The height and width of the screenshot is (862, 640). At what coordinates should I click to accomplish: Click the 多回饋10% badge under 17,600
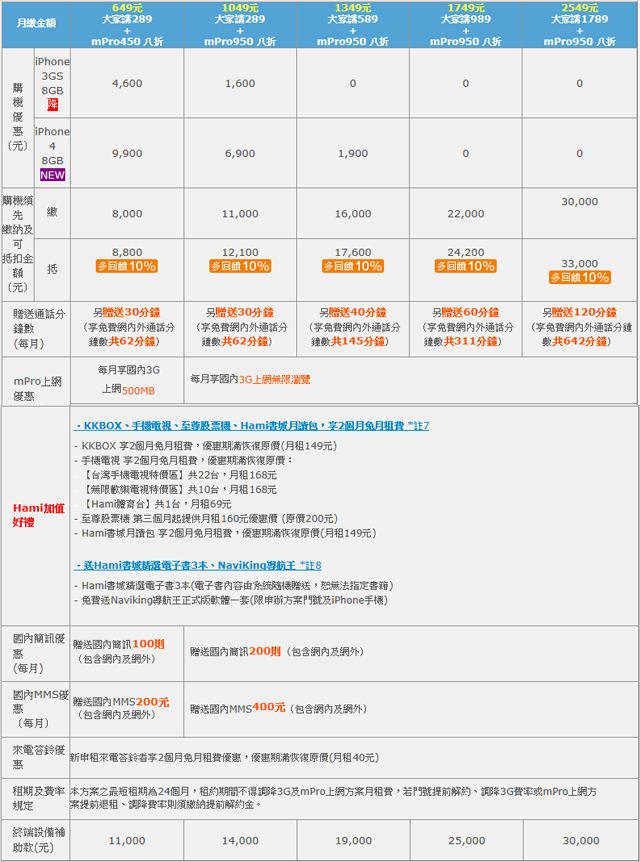coord(352,266)
